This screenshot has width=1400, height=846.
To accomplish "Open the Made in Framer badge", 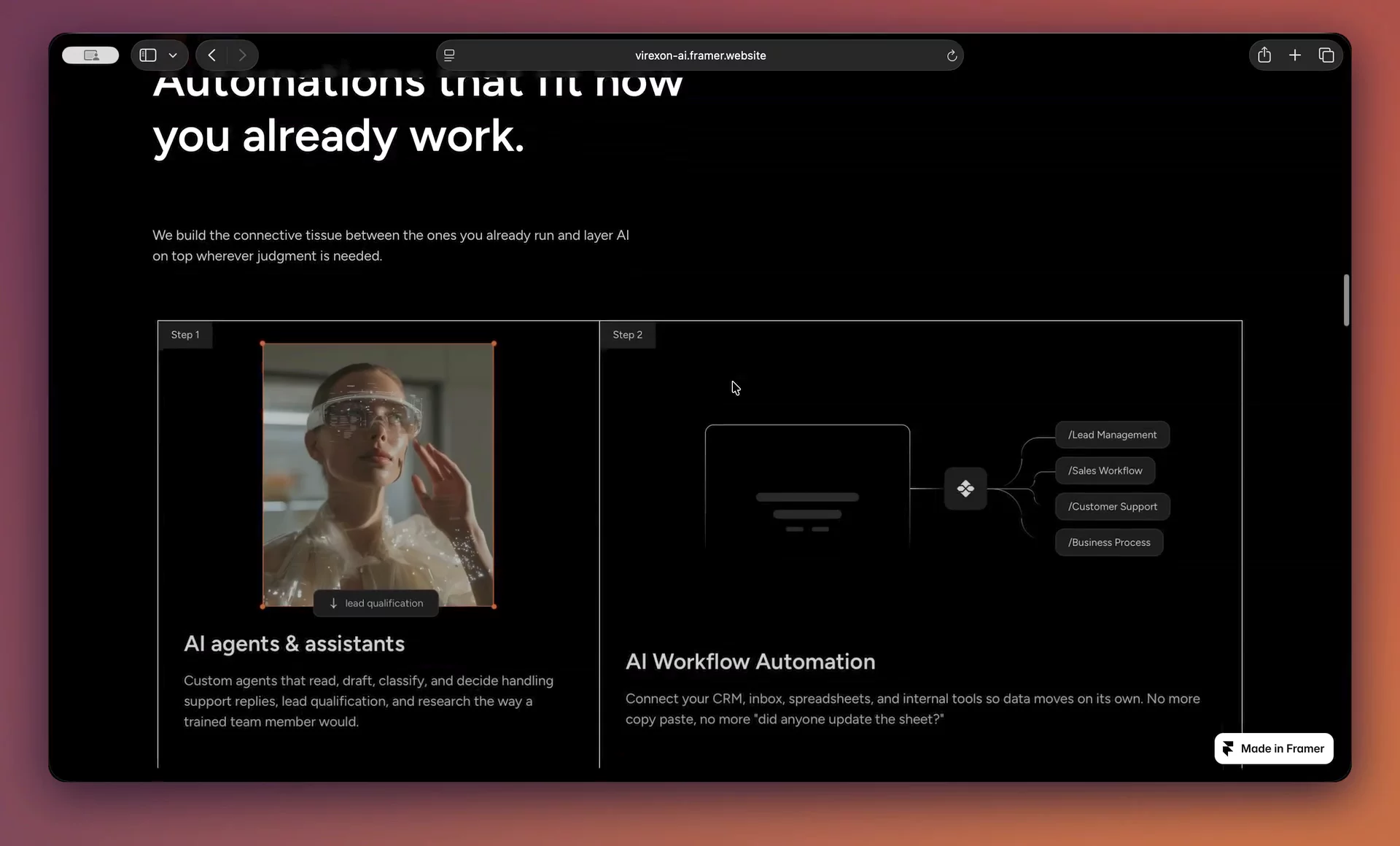I will tap(1274, 748).
